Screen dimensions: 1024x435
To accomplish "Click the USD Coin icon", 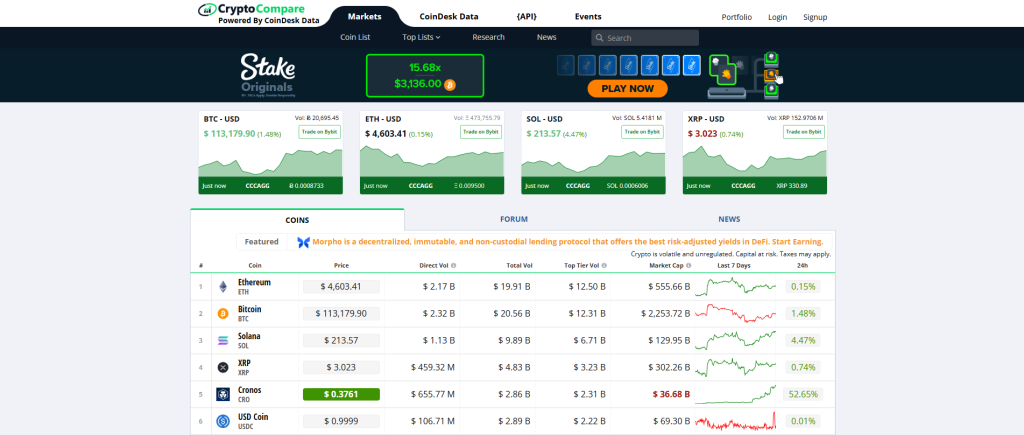I will 223,422.
